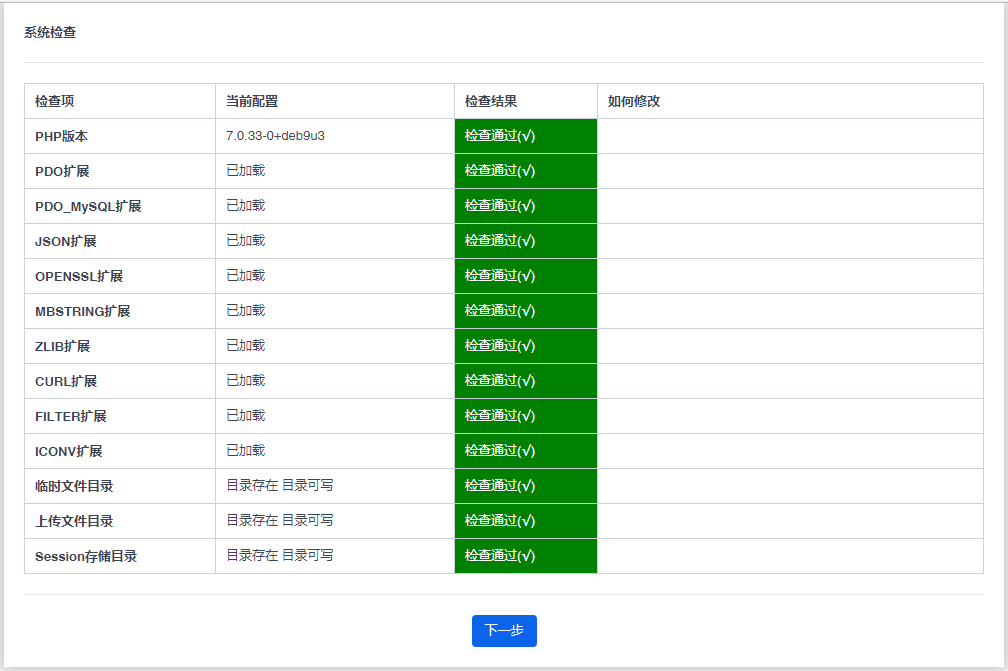Click the green 检查通过 cell for PHP版本

525,136
